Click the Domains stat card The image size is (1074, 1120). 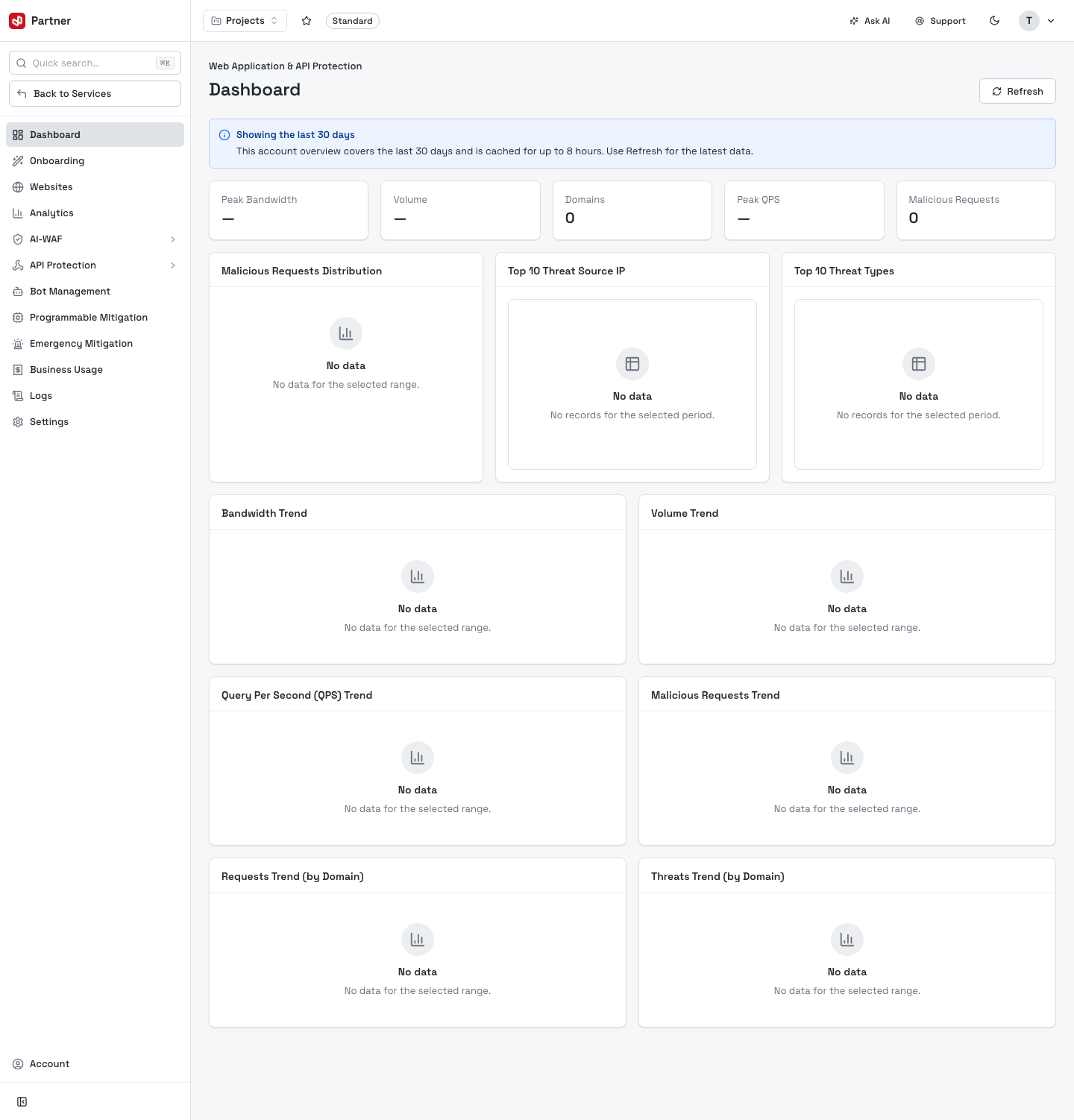pyautogui.click(x=632, y=210)
